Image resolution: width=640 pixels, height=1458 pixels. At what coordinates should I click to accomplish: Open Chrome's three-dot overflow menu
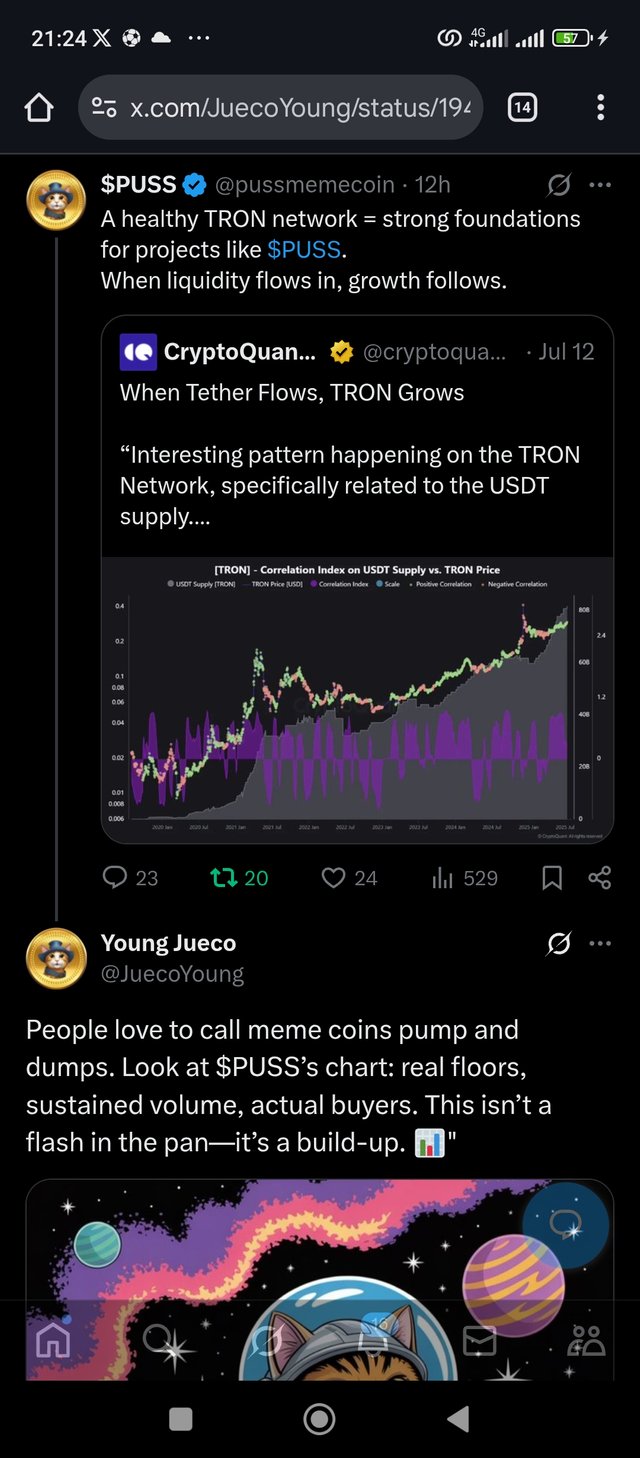point(600,107)
